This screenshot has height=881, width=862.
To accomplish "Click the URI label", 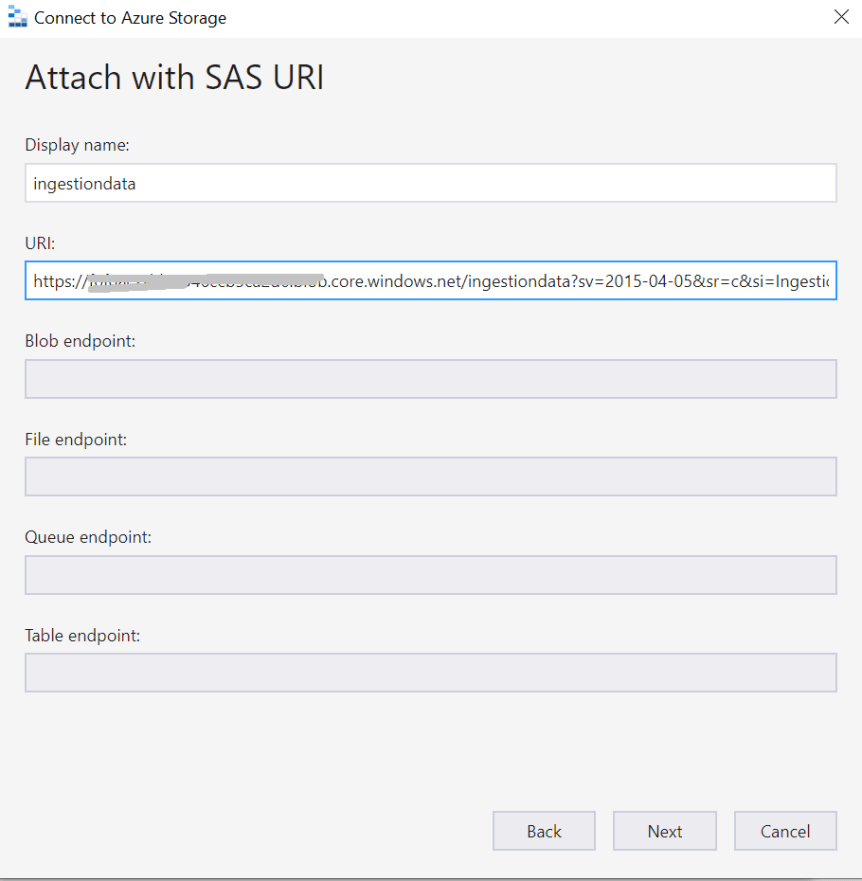I will tap(39, 243).
